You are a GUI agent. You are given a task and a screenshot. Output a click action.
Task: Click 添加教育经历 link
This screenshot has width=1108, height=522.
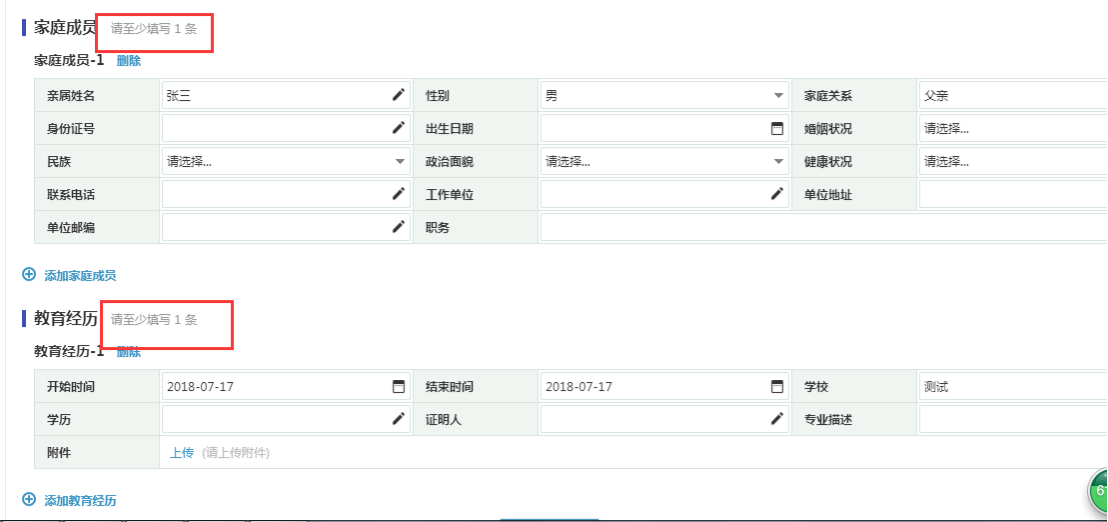(x=80, y=500)
